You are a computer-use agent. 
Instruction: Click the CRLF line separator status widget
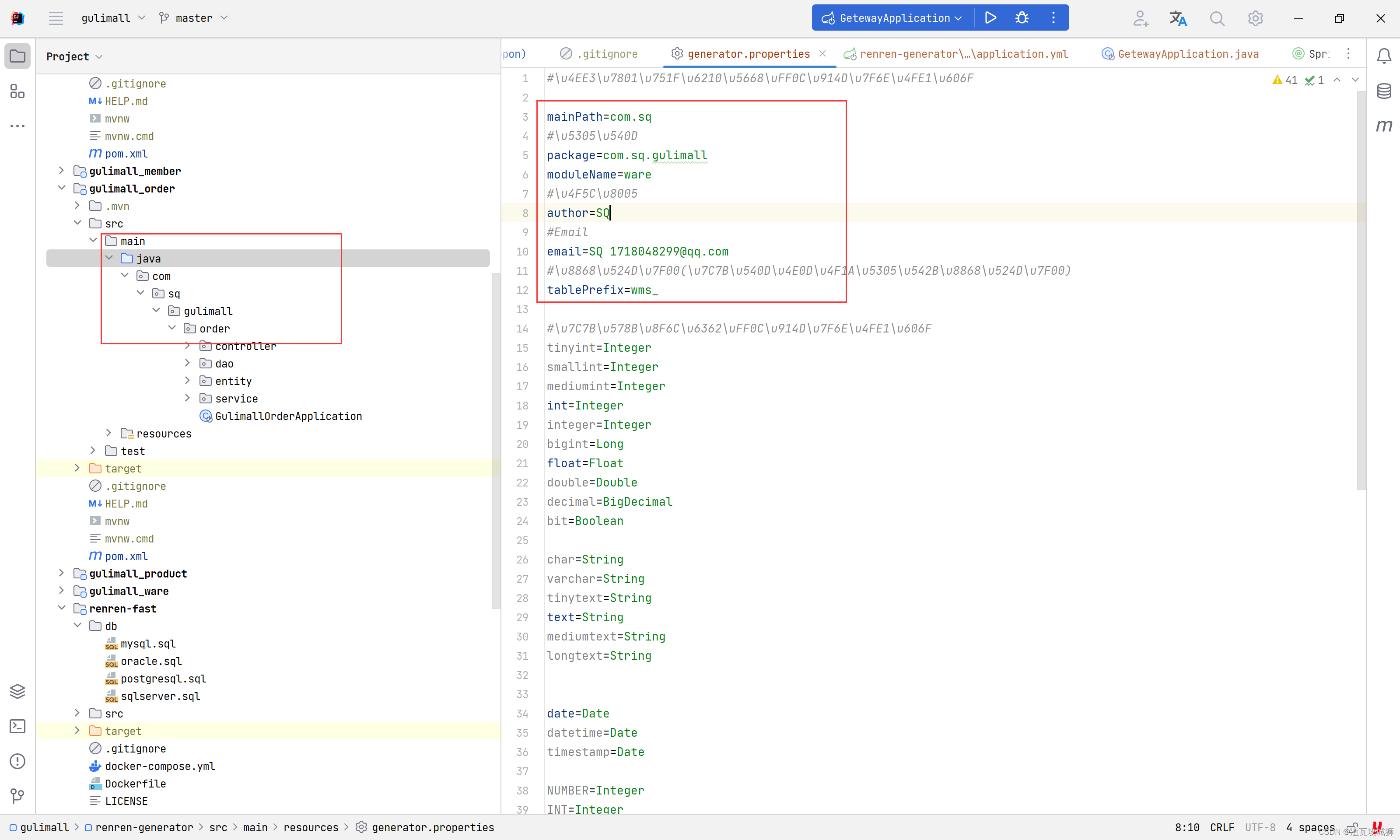(x=1222, y=828)
